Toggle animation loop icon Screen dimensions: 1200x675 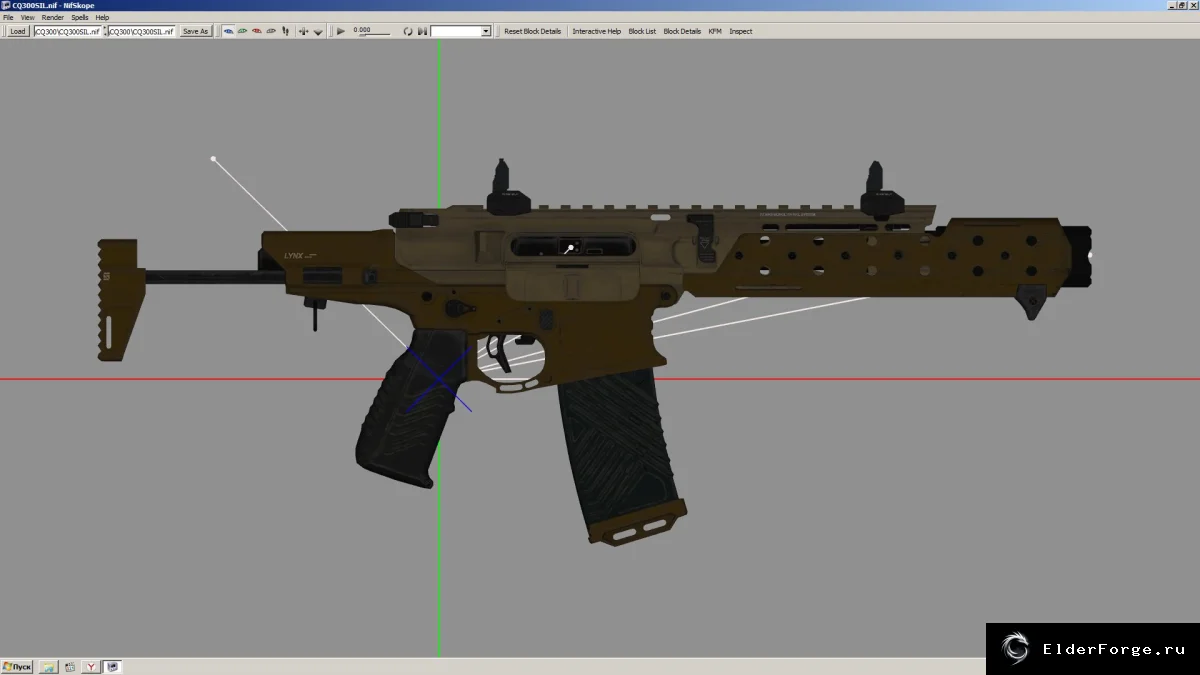(408, 31)
